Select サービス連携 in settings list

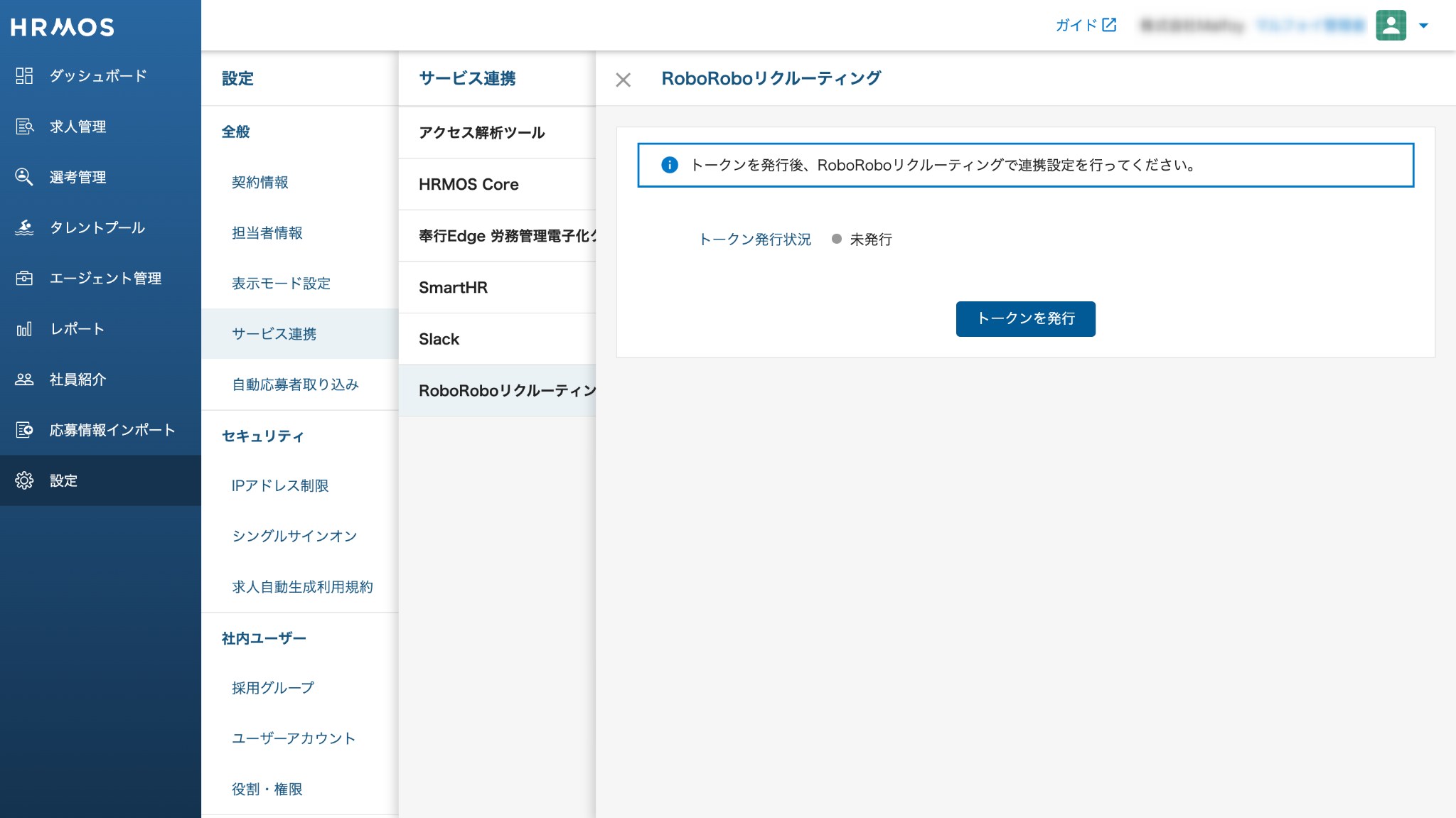tap(299, 333)
